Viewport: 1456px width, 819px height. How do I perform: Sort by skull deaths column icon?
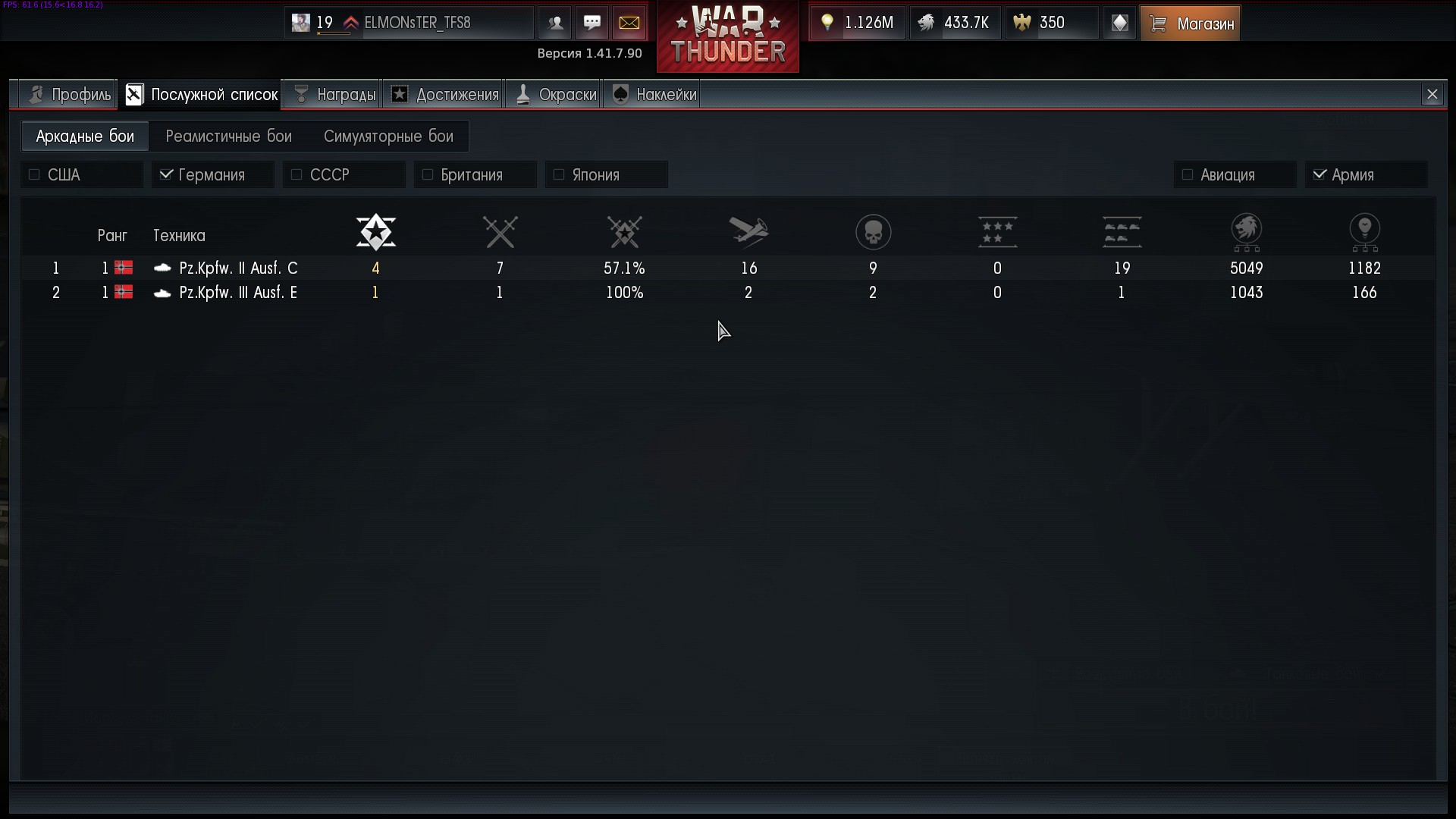coord(873,232)
